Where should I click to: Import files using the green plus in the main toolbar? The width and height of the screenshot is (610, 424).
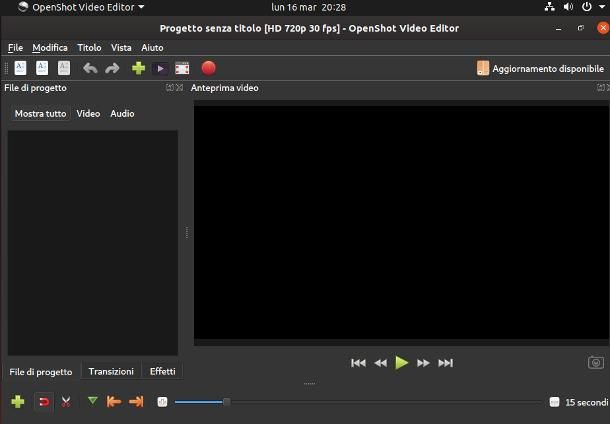point(138,68)
